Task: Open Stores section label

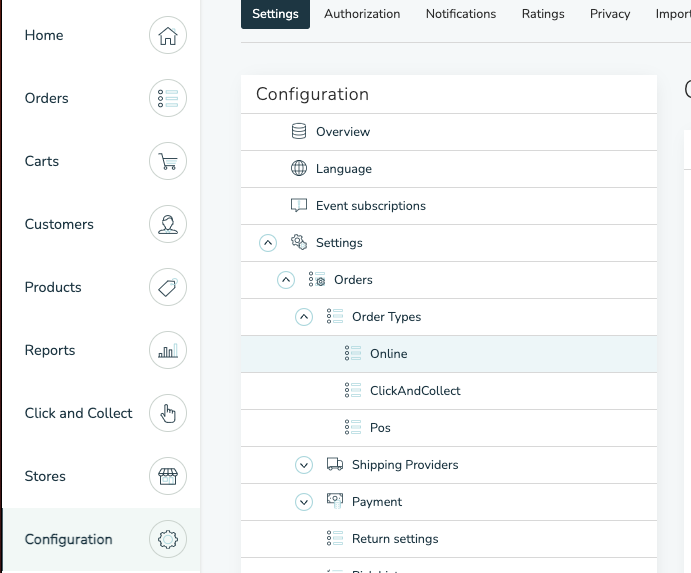Action: click(x=45, y=476)
